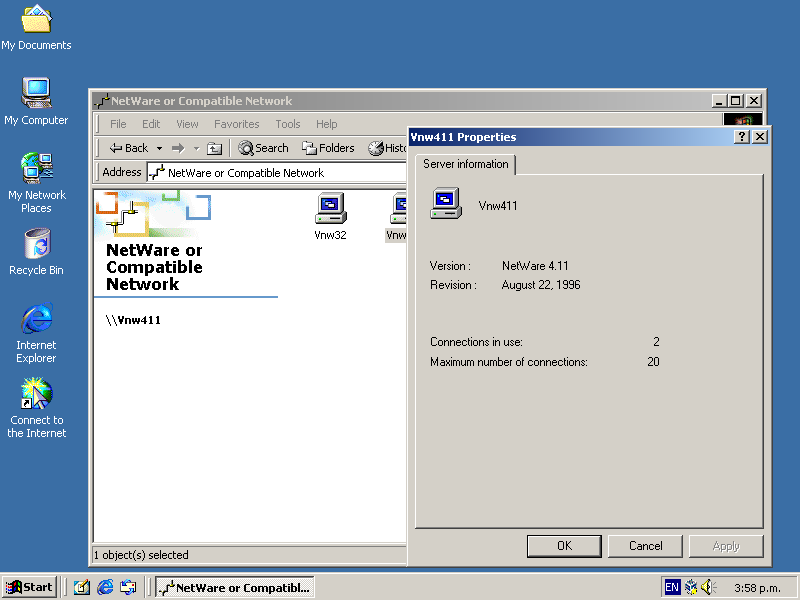Click the Back toolbar button
This screenshot has height=600, width=800.
(x=129, y=148)
